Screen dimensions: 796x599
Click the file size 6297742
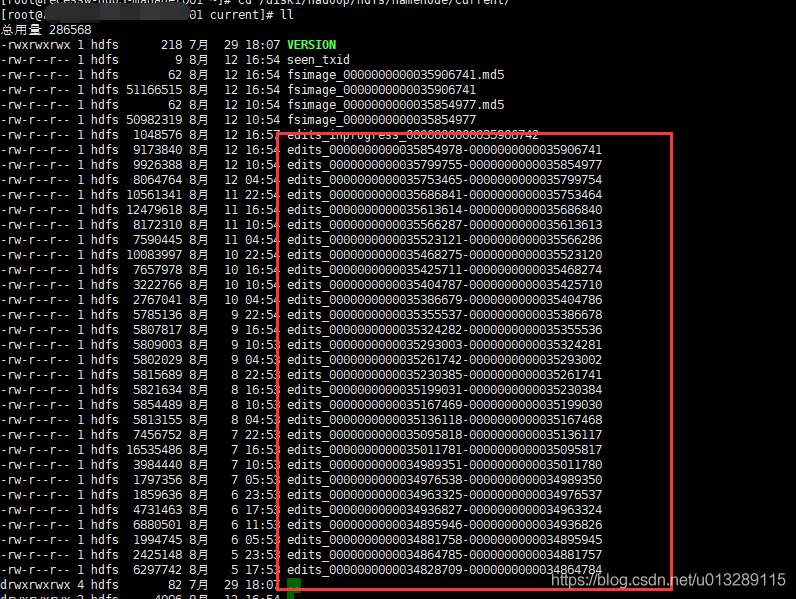click(157, 570)
